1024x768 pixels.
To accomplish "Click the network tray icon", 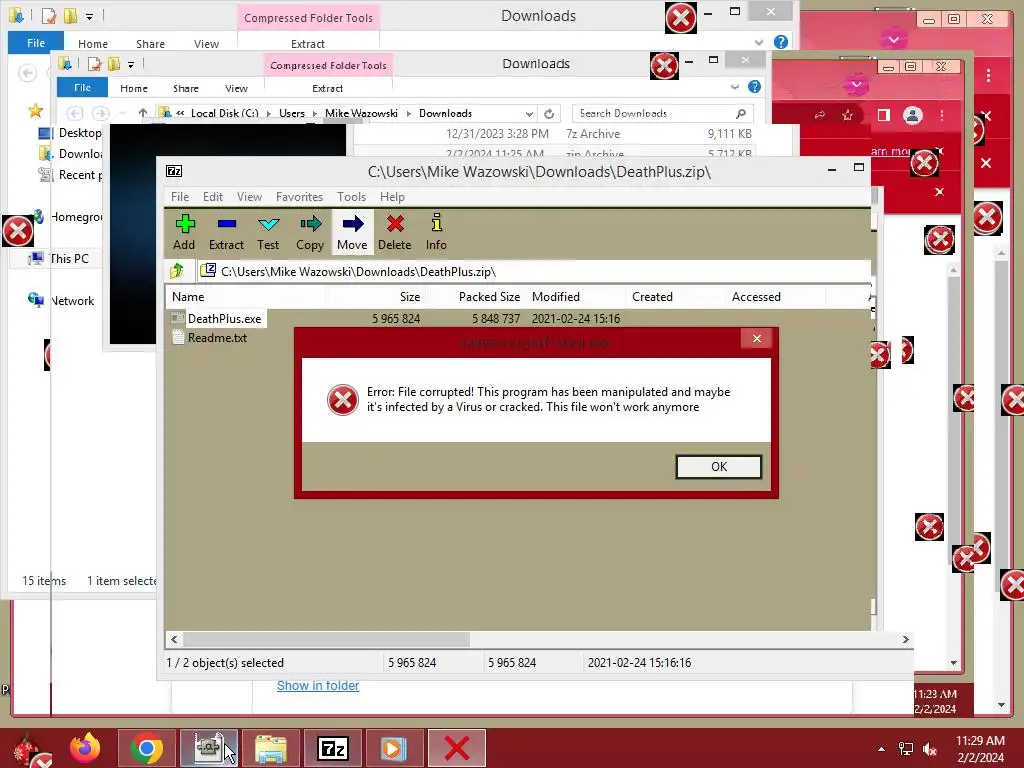I will (906, 749).
